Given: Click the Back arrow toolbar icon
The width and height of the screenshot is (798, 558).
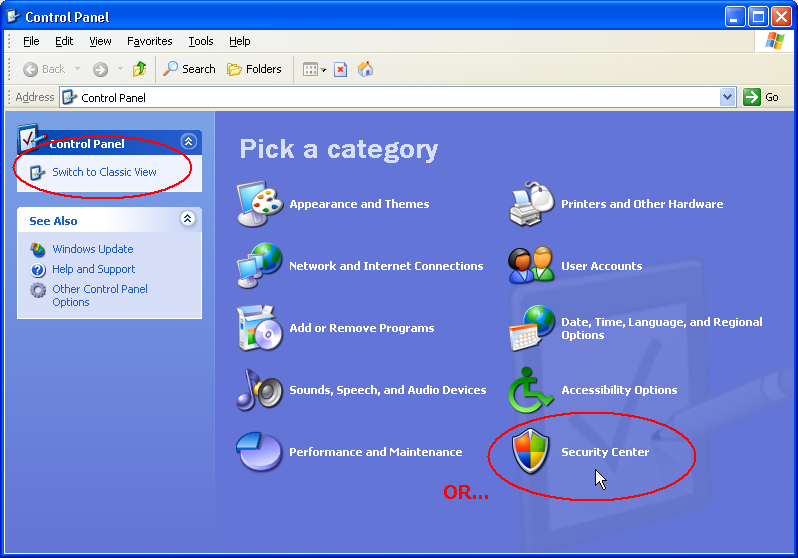Looking at the screenshot, I should 31,69.
